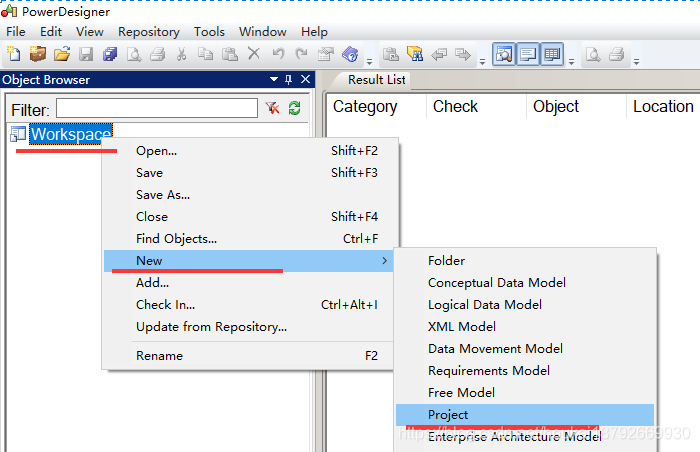The height and width of the screenshot is (452, 700).
Task: Clear the Object Browser filter icon
Action: [x=272, y=108]
